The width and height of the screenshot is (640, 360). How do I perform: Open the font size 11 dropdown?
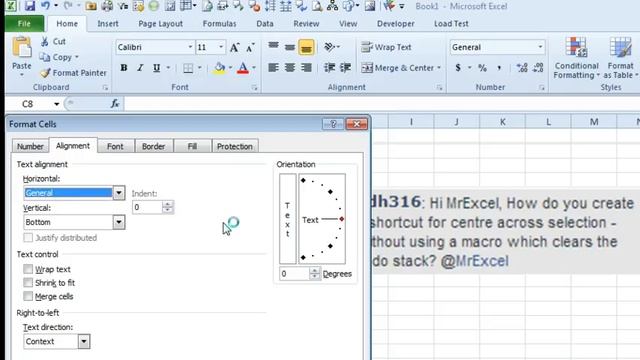pyautogui.click(x=221, y=47)
